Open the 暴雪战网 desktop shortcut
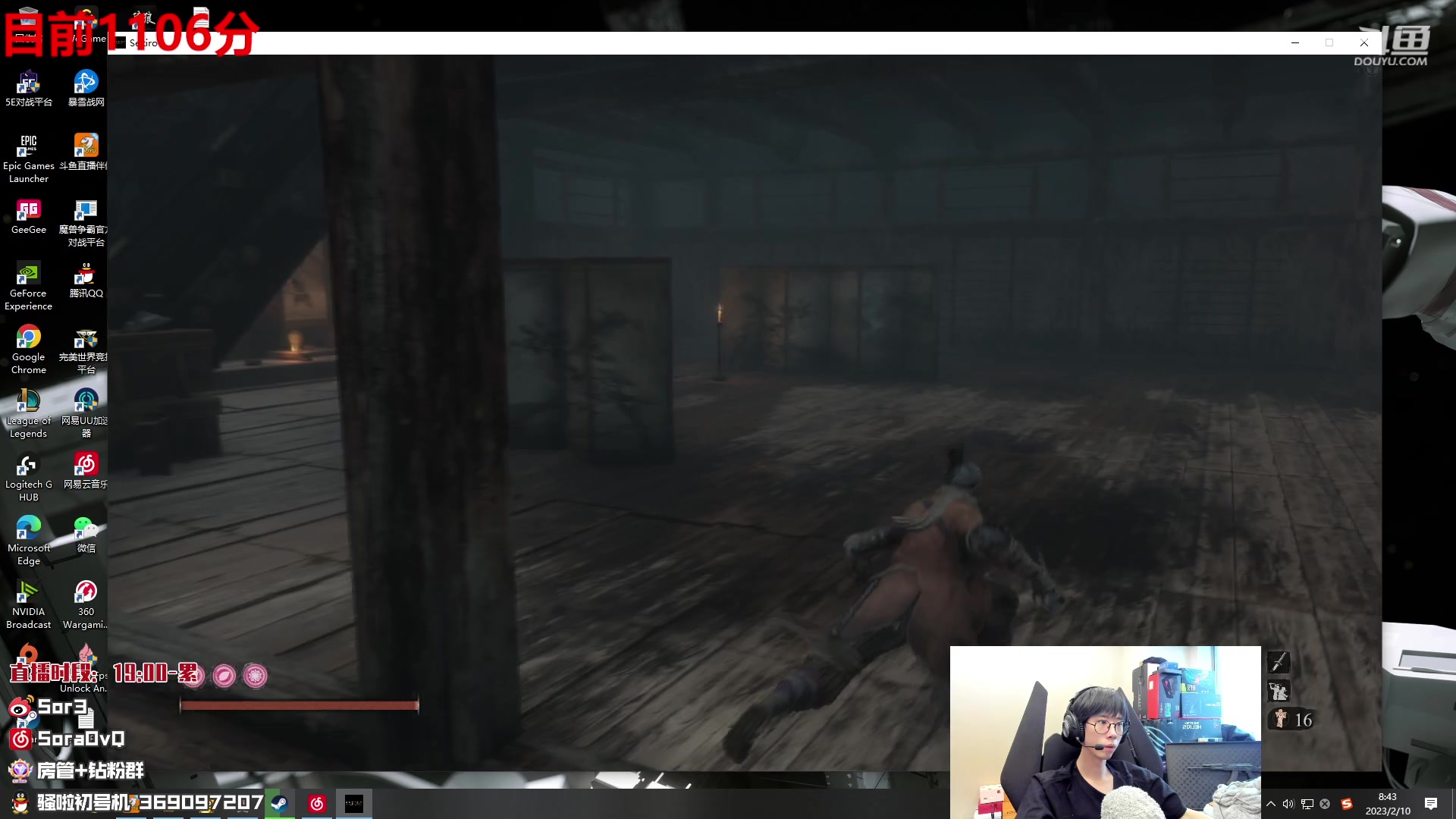This screenshot has width=1456, height=819. pyautogui.click(x=86, y=88)
